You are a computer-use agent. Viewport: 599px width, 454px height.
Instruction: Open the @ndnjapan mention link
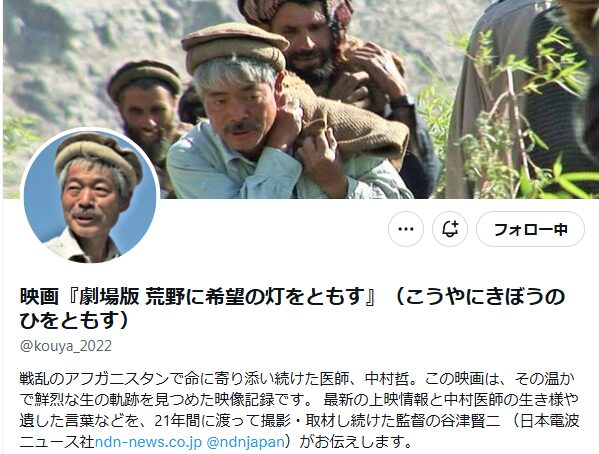tap(245, 442)
